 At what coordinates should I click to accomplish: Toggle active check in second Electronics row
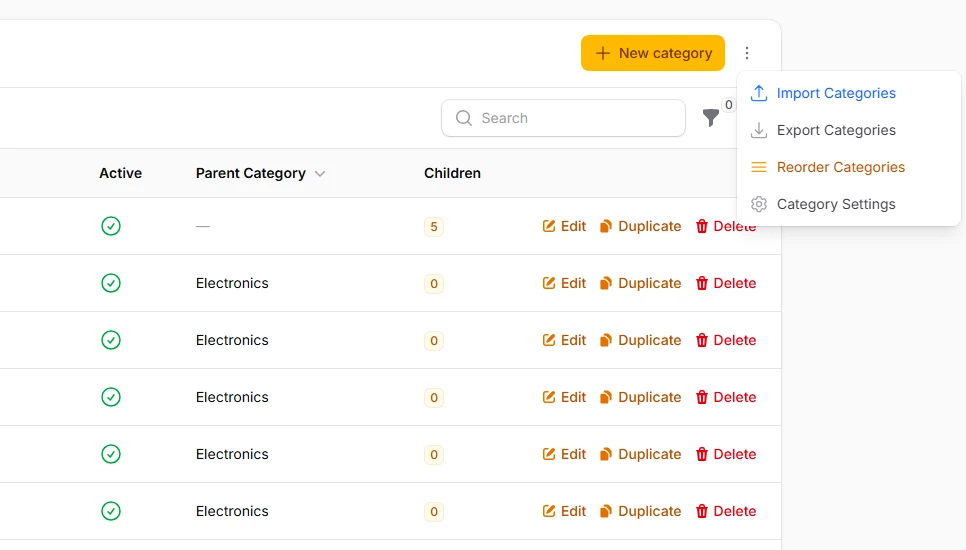pos(111,340)
